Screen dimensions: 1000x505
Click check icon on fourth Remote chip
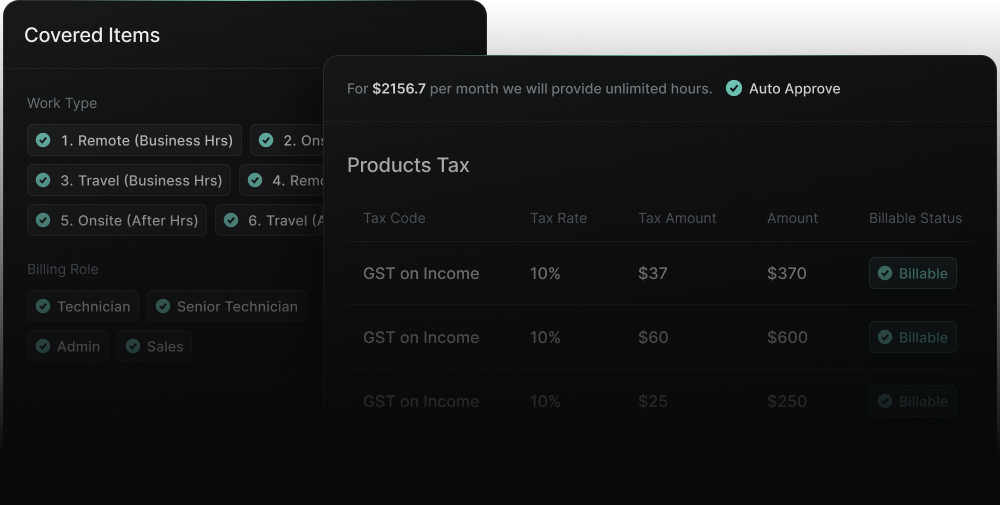(255, 181)
